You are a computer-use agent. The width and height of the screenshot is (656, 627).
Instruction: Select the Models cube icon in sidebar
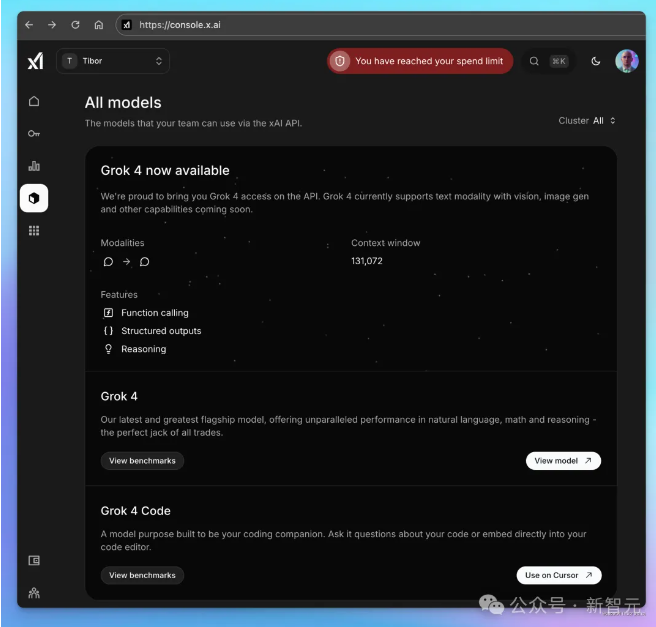tap(34, 198)
